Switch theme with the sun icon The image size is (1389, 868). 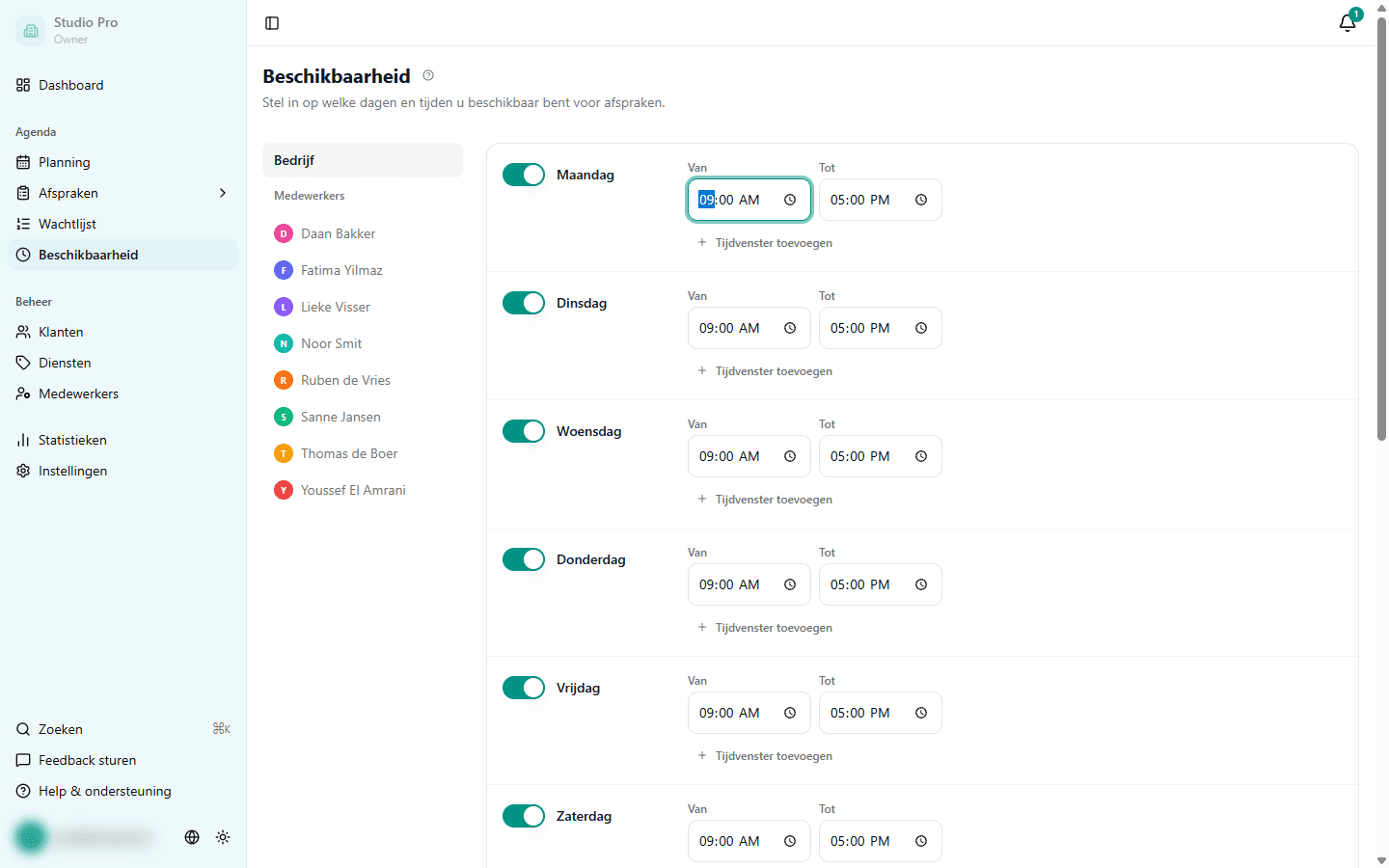[x=223, y=837]
